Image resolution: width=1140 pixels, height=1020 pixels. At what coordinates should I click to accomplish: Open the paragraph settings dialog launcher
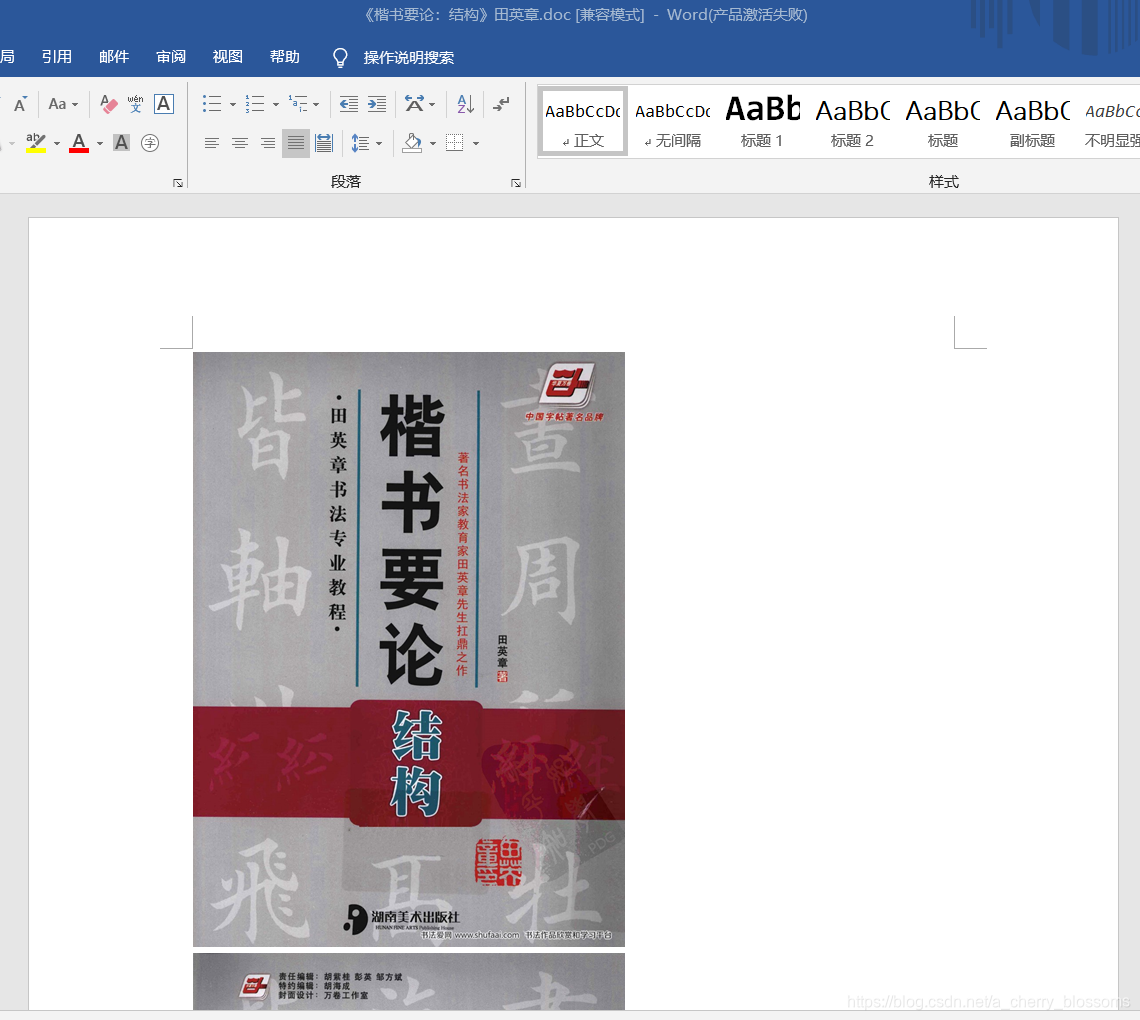(515, 183)
